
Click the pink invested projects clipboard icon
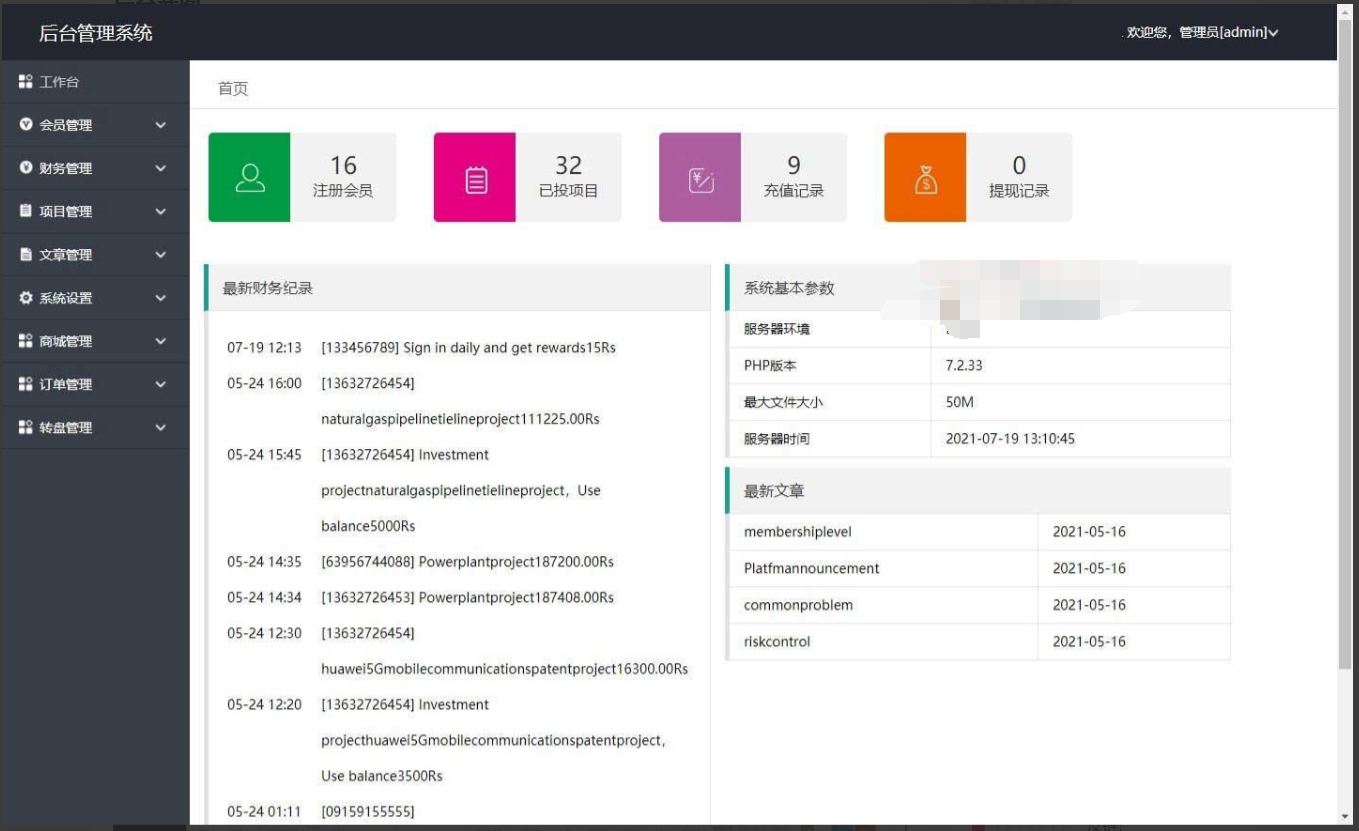[475, 177]
